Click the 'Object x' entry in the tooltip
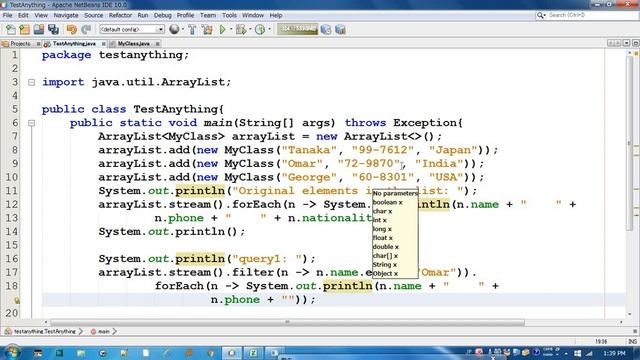The image size is (640, 360). point(385,273)
